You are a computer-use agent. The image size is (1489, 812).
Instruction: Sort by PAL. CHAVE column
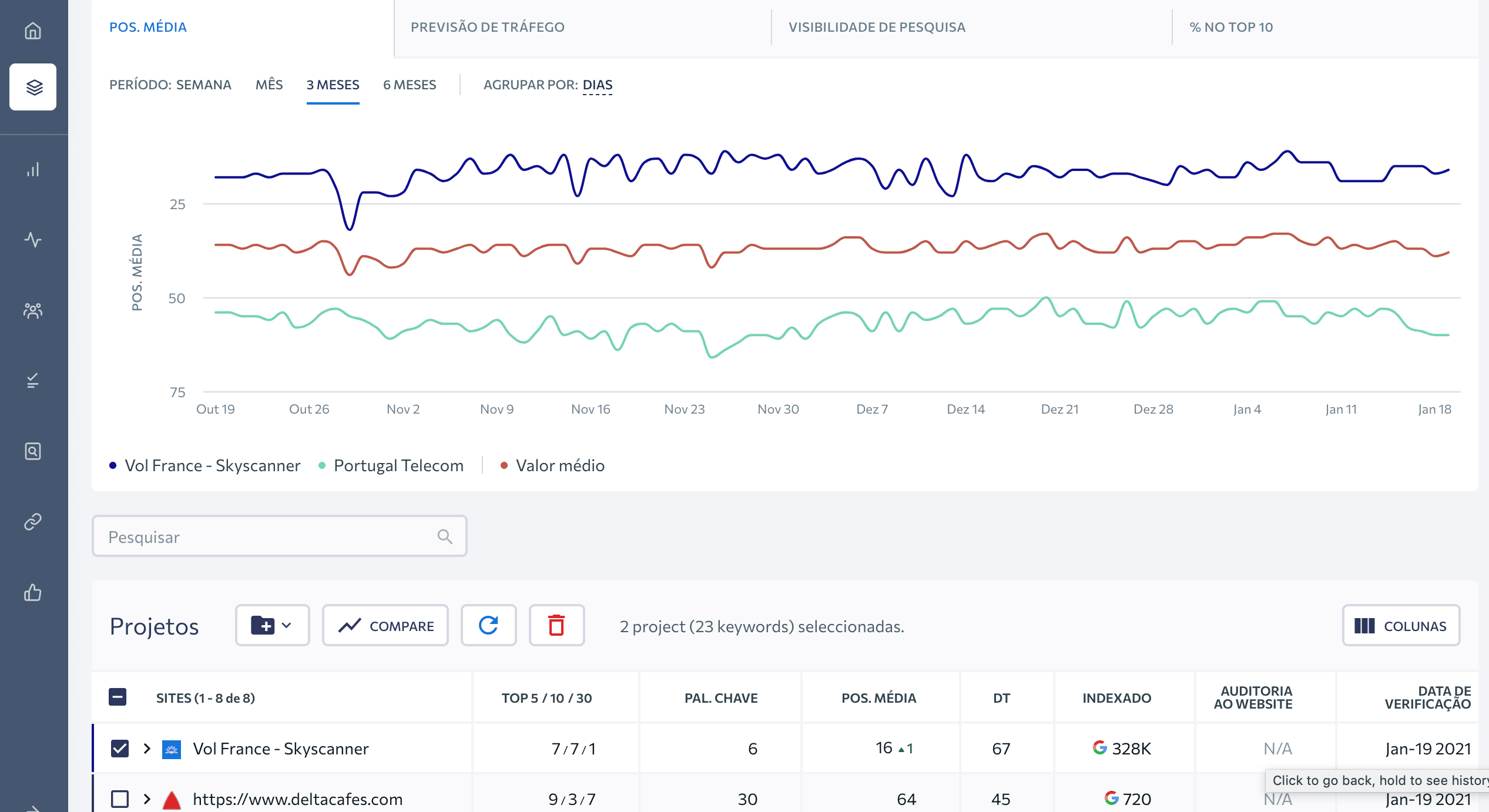(721, 698)
